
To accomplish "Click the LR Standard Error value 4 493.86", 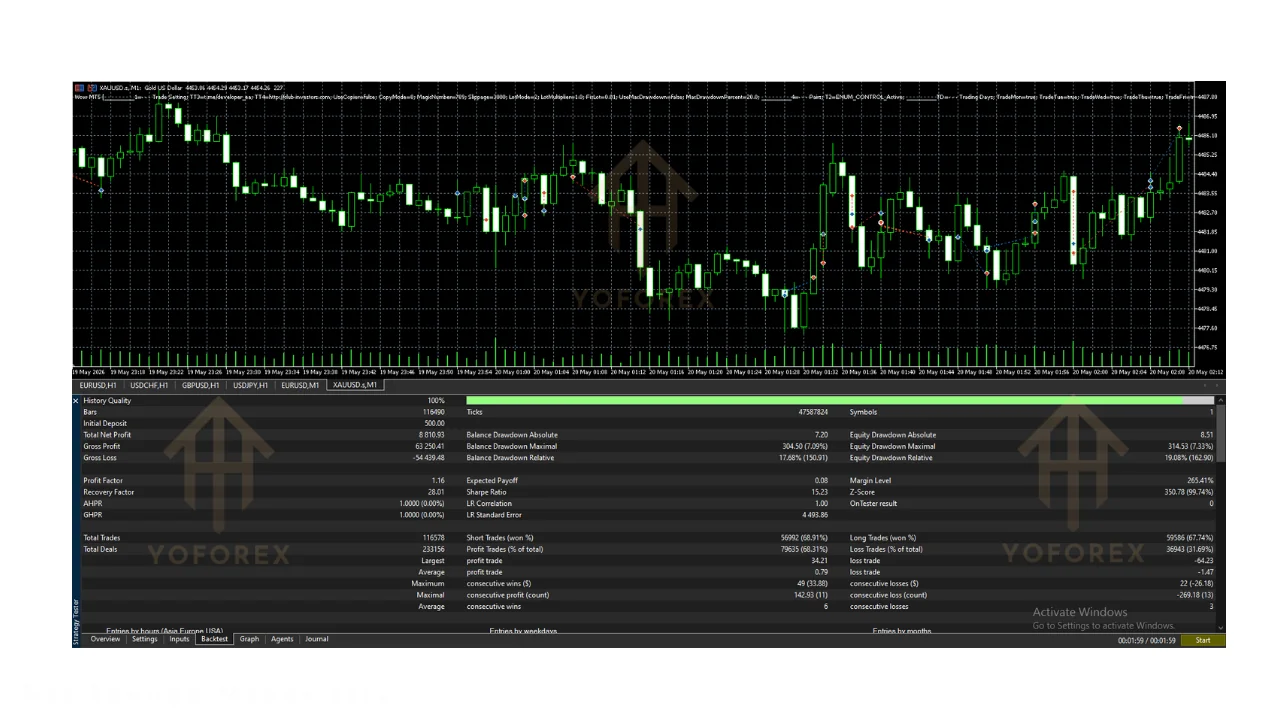I will (x=813, y=515).
